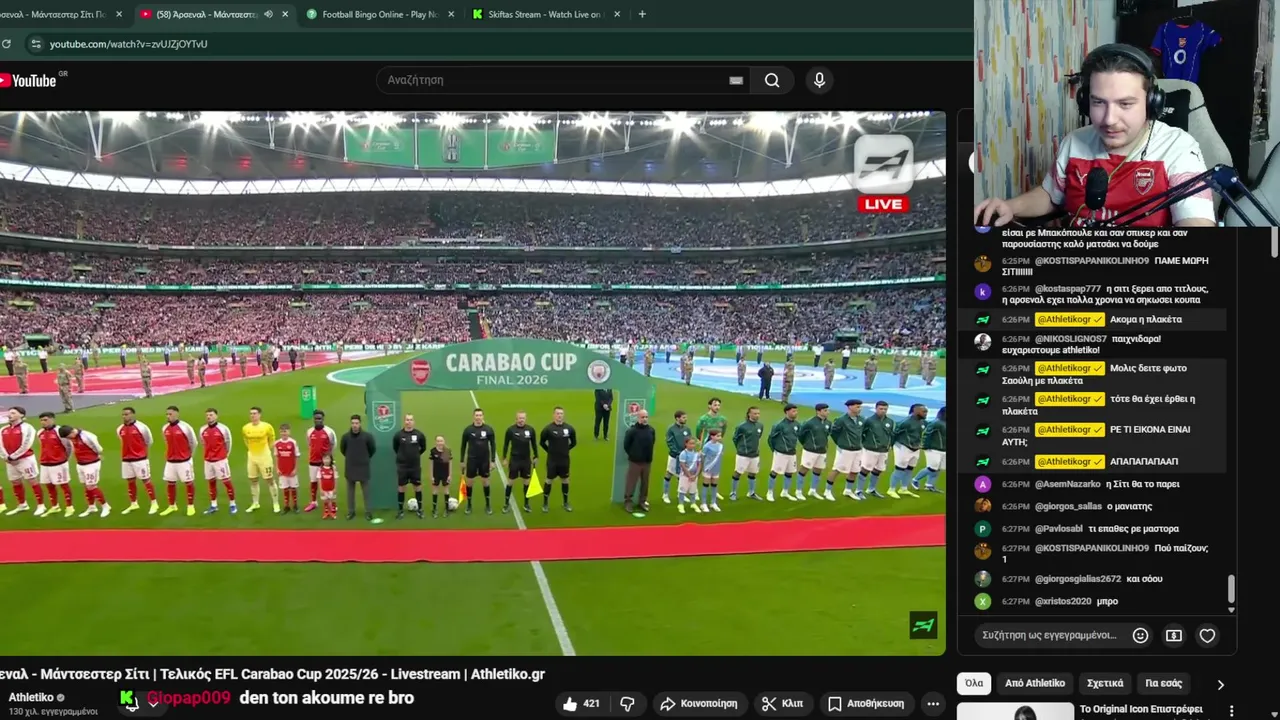Click the youtube.com address bar URL

pos(129,44)
